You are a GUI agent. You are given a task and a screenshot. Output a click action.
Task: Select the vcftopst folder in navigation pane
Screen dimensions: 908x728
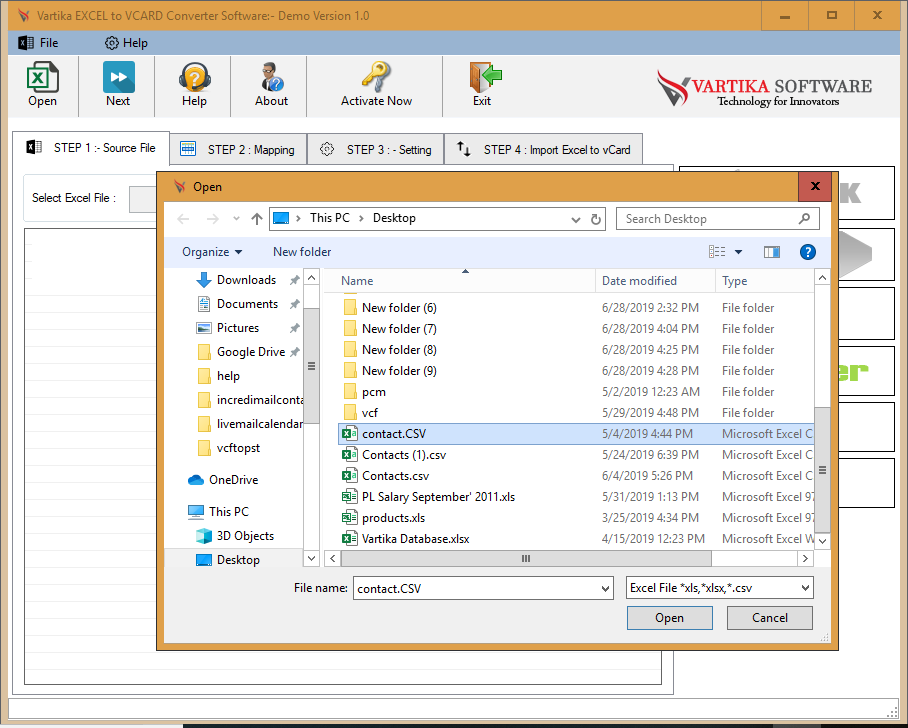(x=229, y=448)
